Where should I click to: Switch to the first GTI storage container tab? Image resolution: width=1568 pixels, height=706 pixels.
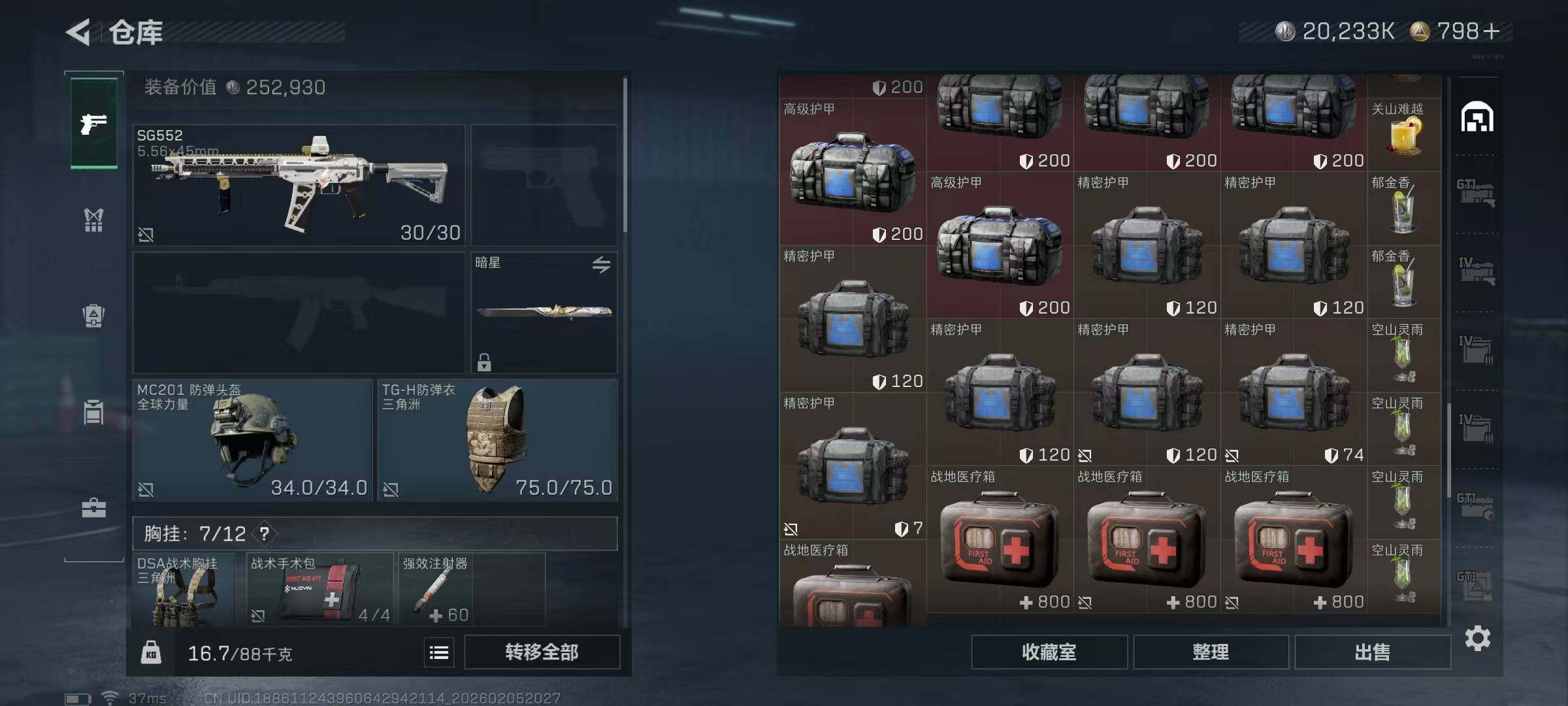pyautogui.click(x=1475, y=193)
